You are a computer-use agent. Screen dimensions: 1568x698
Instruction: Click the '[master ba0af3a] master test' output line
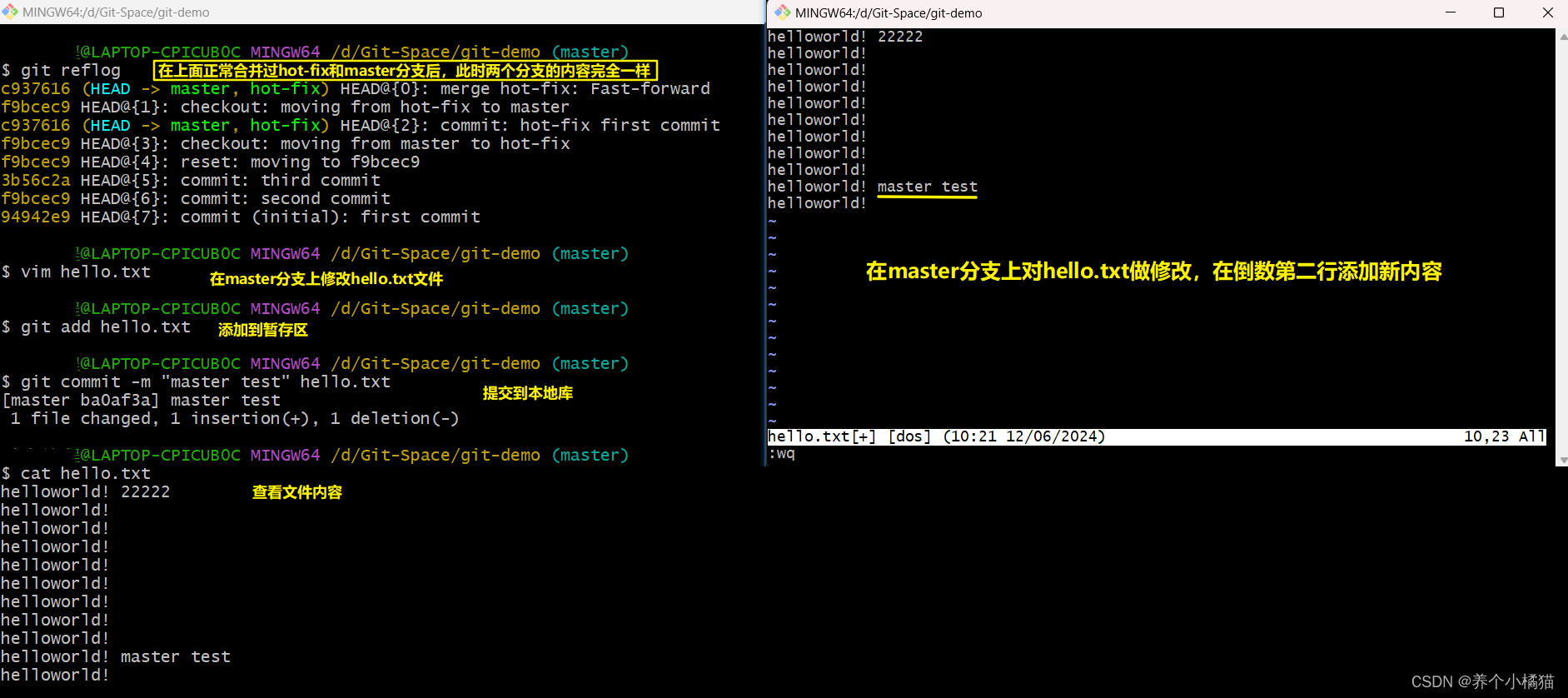click(142, 401)
